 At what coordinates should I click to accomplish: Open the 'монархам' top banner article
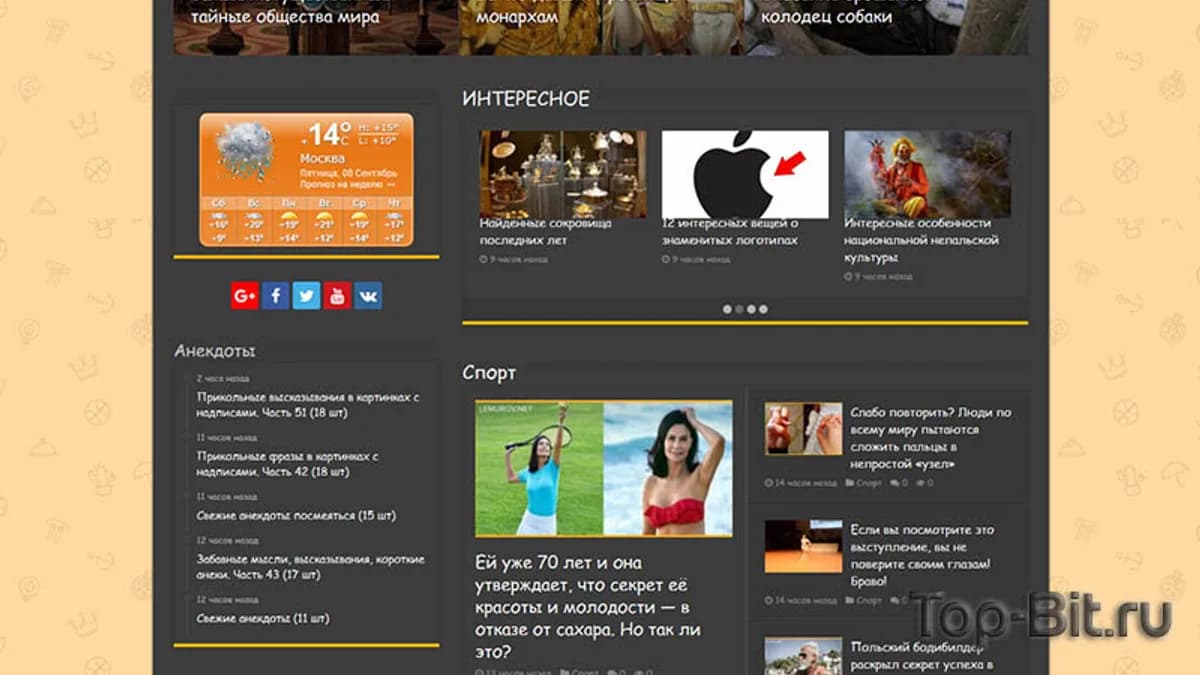pos(517,17)
